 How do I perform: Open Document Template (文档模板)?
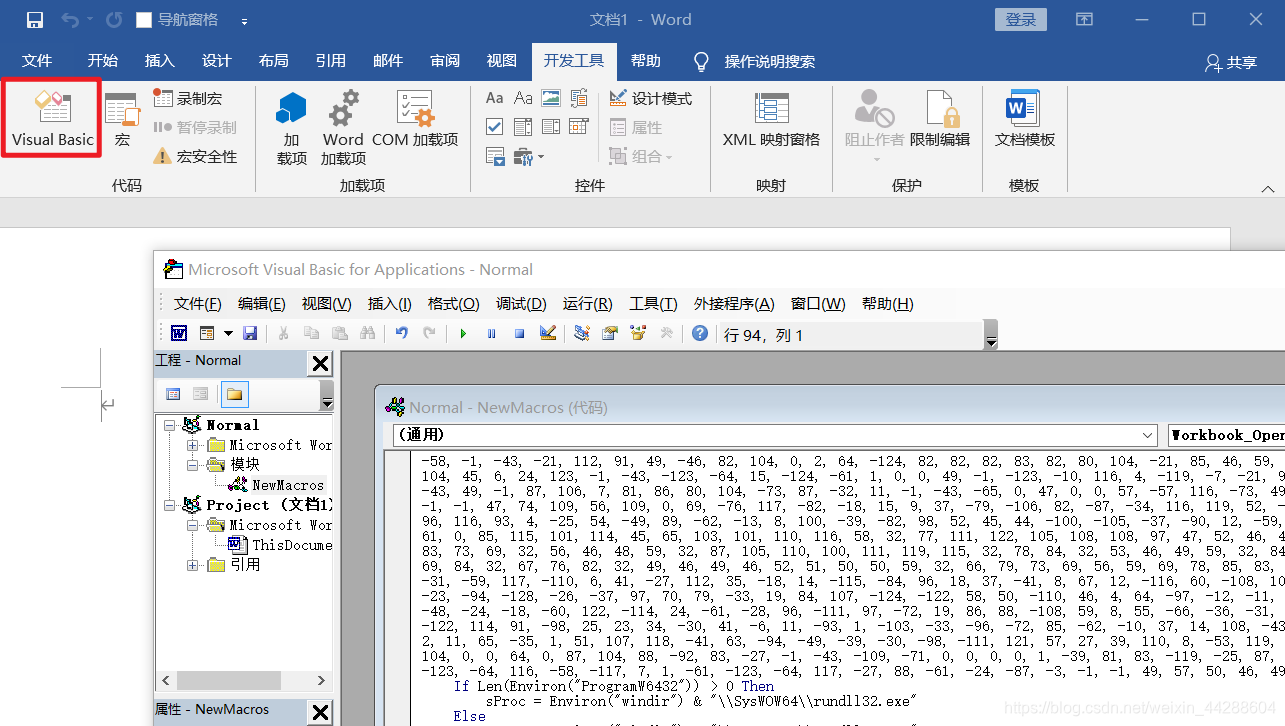click(1024, 120)
